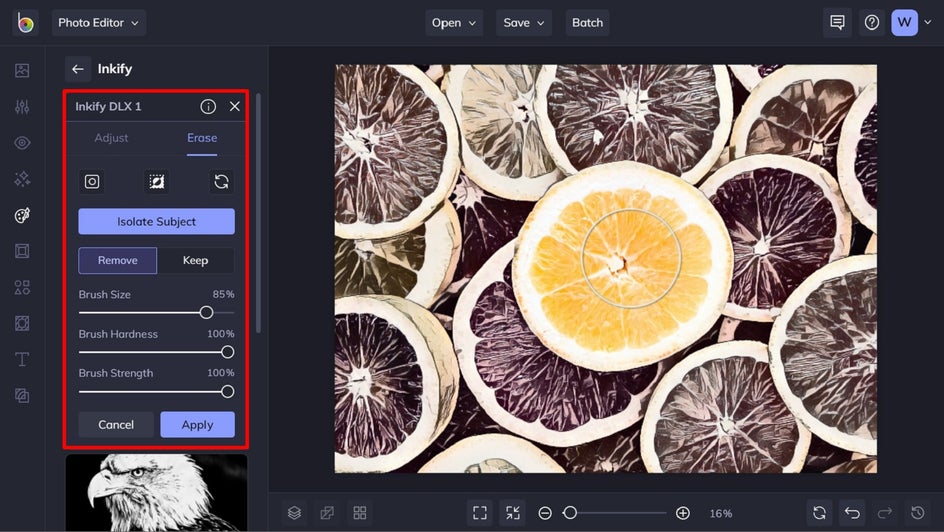The height and width of the screenshot is (532, 944).
Task: Go back using the Inkify arrow
Action: click(78, 69)
